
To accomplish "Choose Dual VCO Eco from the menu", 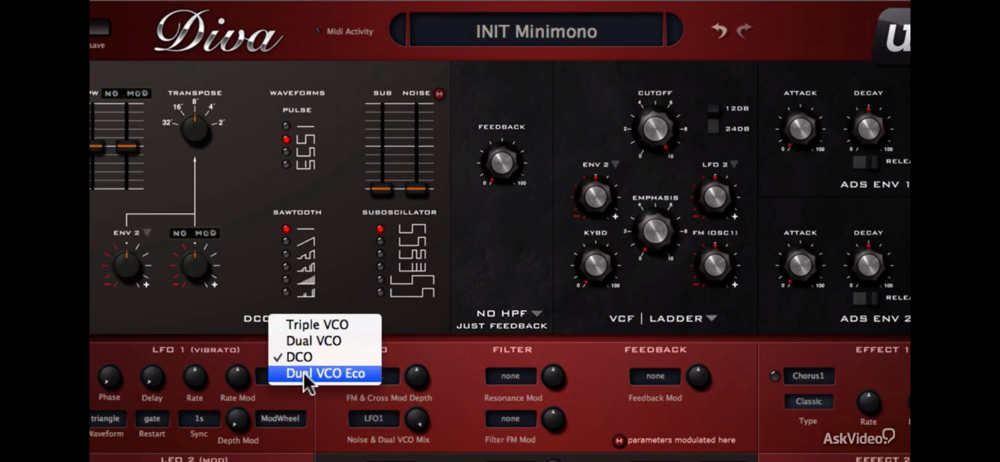I will (x=325, y=373).
